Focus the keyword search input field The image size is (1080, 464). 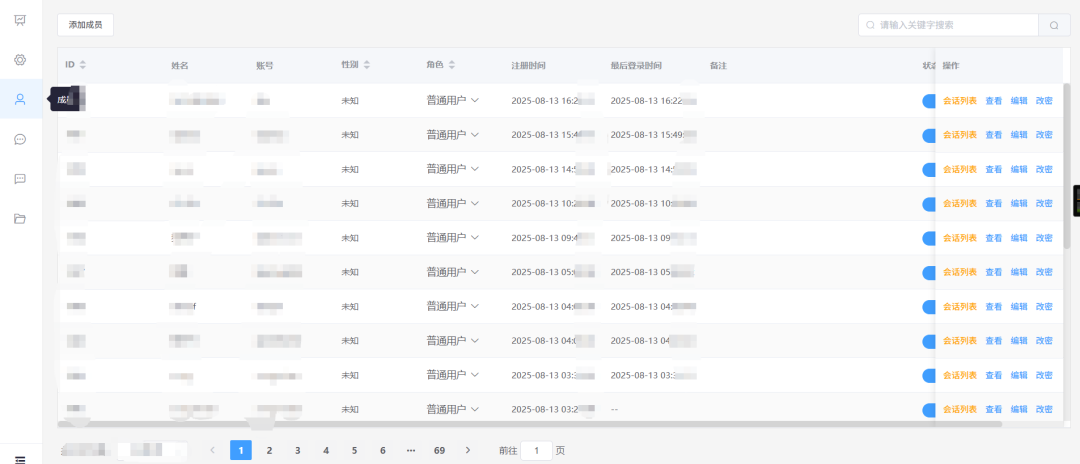pos(948,25)
